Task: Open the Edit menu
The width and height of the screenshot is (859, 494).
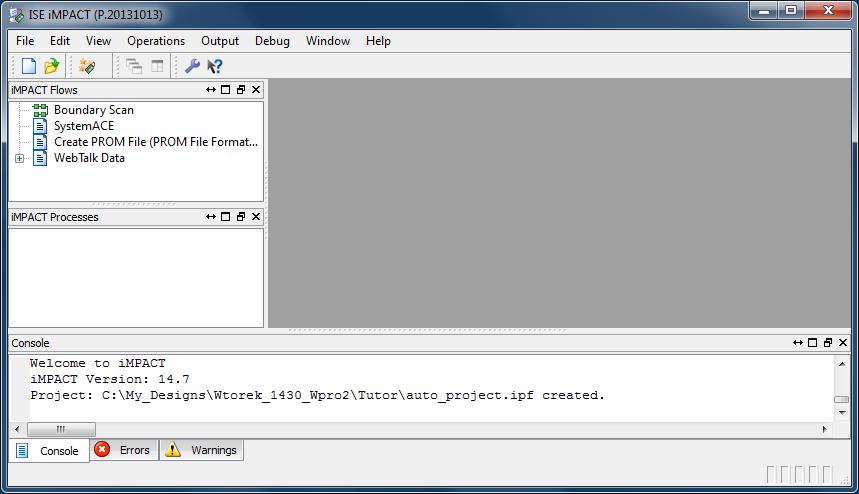Action: pyautogui.click(x=60, y=41)
